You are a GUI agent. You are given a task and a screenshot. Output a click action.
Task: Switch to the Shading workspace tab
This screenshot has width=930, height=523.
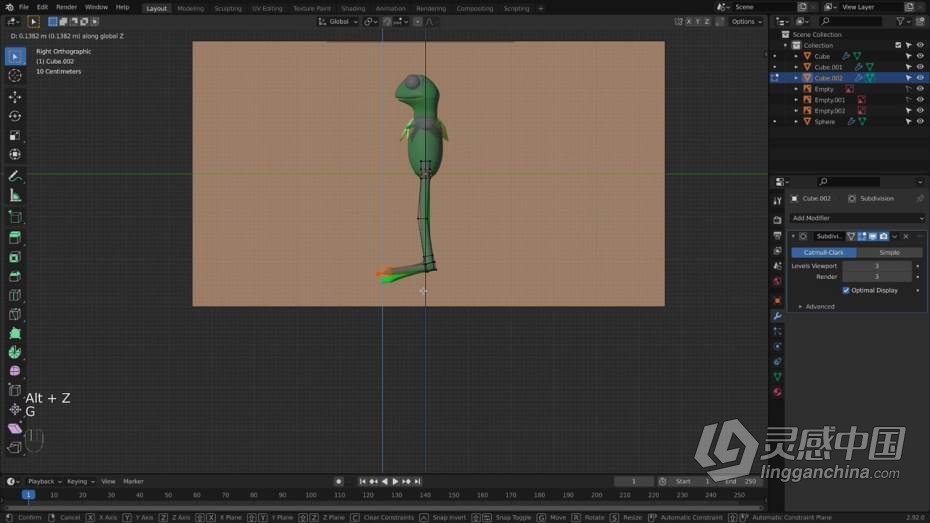[x=353, y=8]
